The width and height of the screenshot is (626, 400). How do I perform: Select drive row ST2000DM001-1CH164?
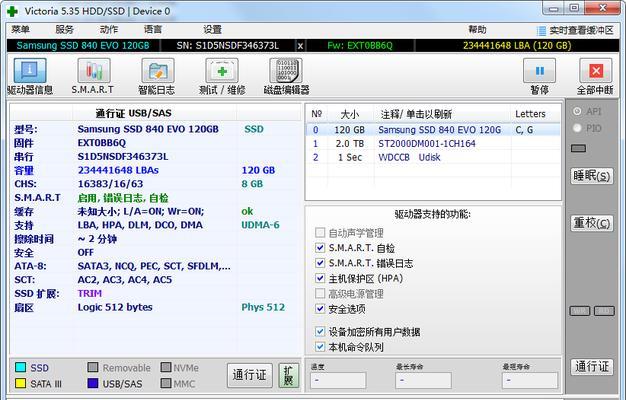433,144
